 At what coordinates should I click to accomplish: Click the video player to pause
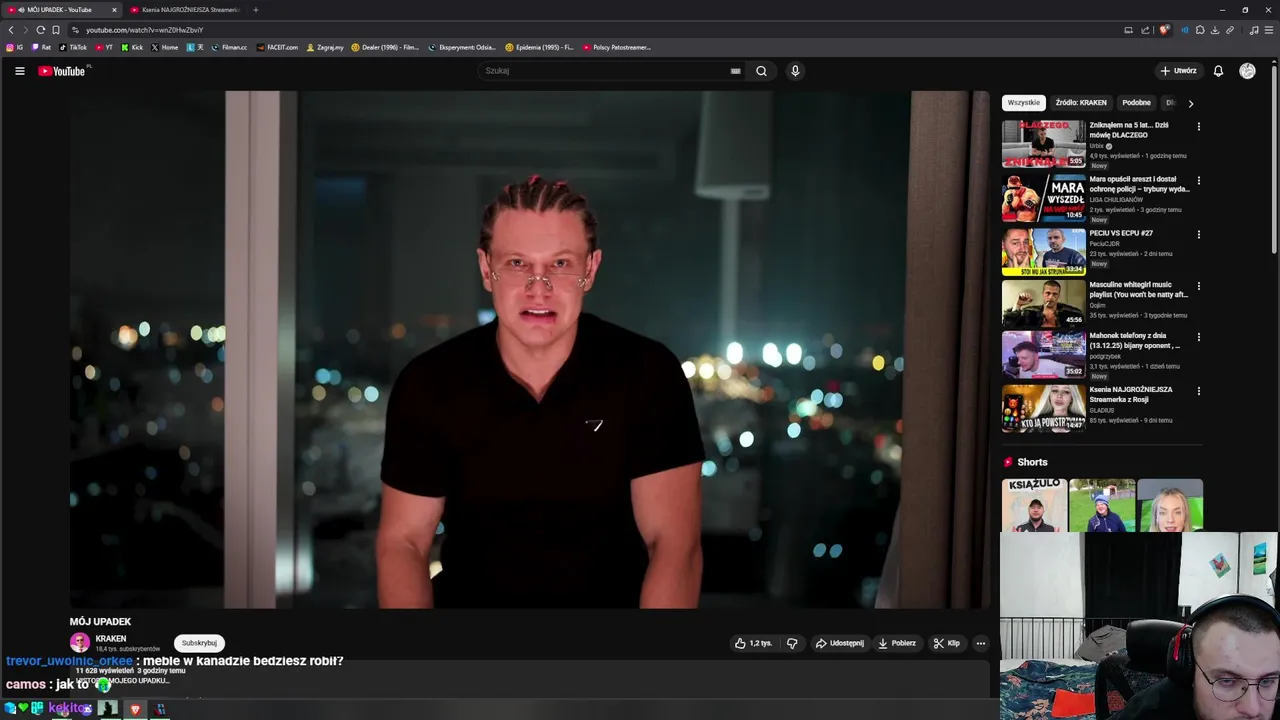(529, 350)
